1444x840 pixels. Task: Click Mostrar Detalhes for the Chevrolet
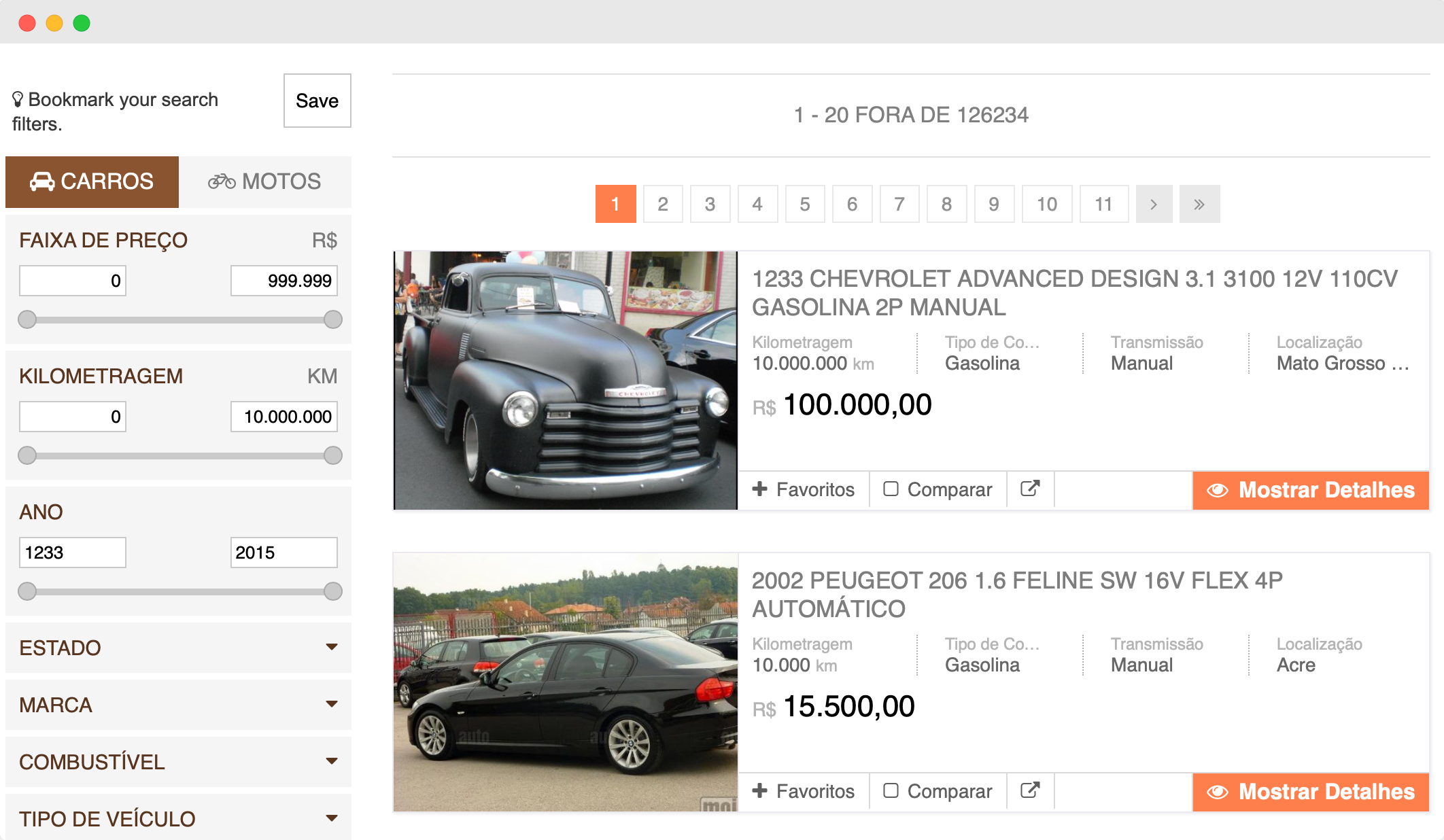pos(1311,490)
